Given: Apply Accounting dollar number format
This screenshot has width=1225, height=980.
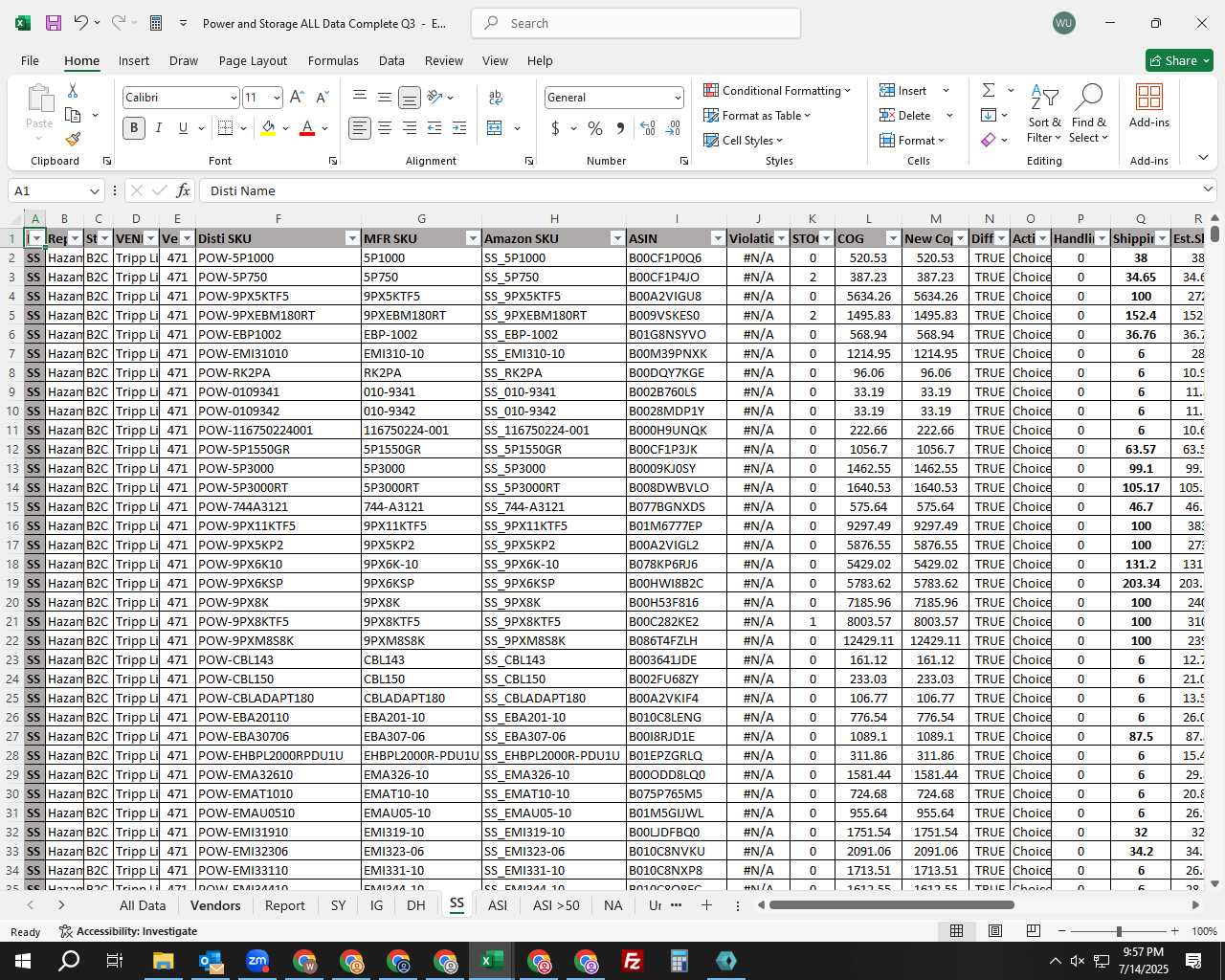Looking at the screenshot, I should pyautogui.click(x=555, y=128).
